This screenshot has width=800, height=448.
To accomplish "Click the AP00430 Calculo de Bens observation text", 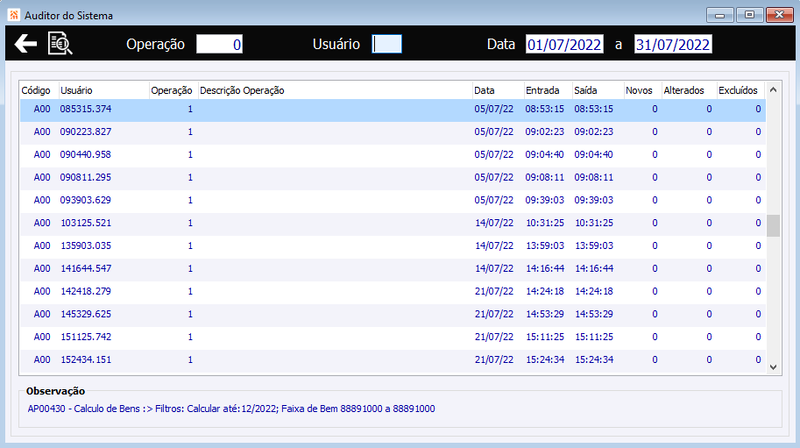I will pyautogui.click(x=231, y=409).
